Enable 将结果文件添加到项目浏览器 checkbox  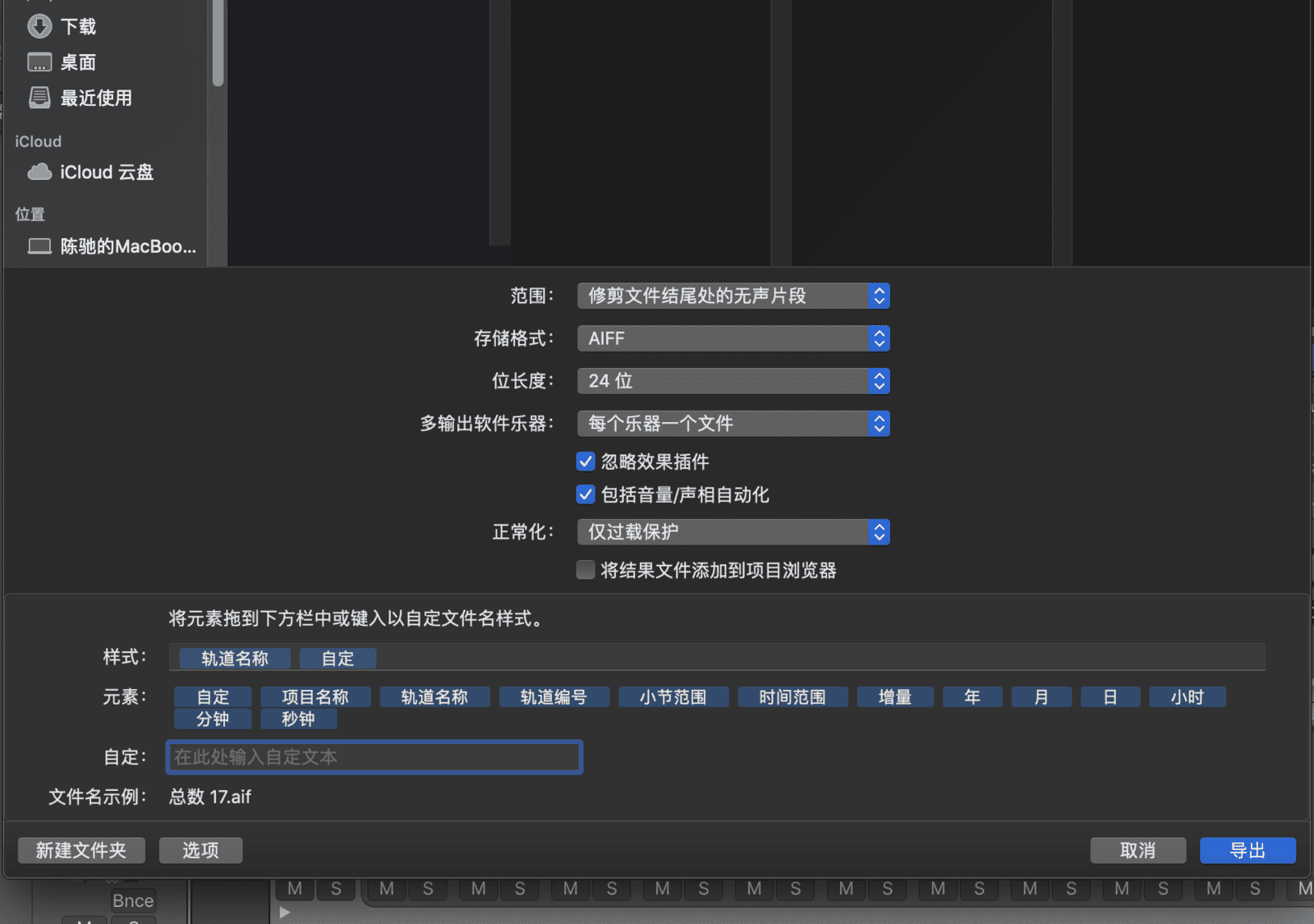click(586, 570)
